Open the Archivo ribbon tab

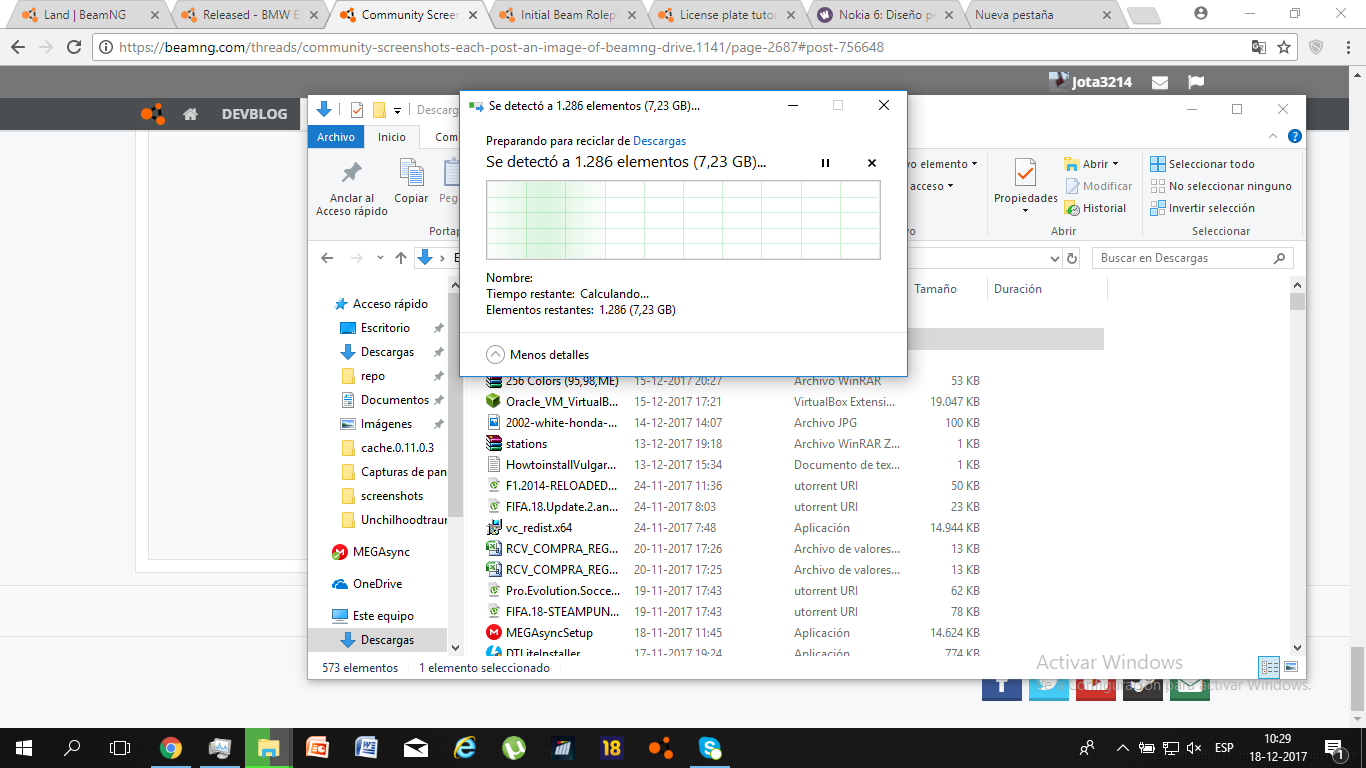(x=336, y=137)
